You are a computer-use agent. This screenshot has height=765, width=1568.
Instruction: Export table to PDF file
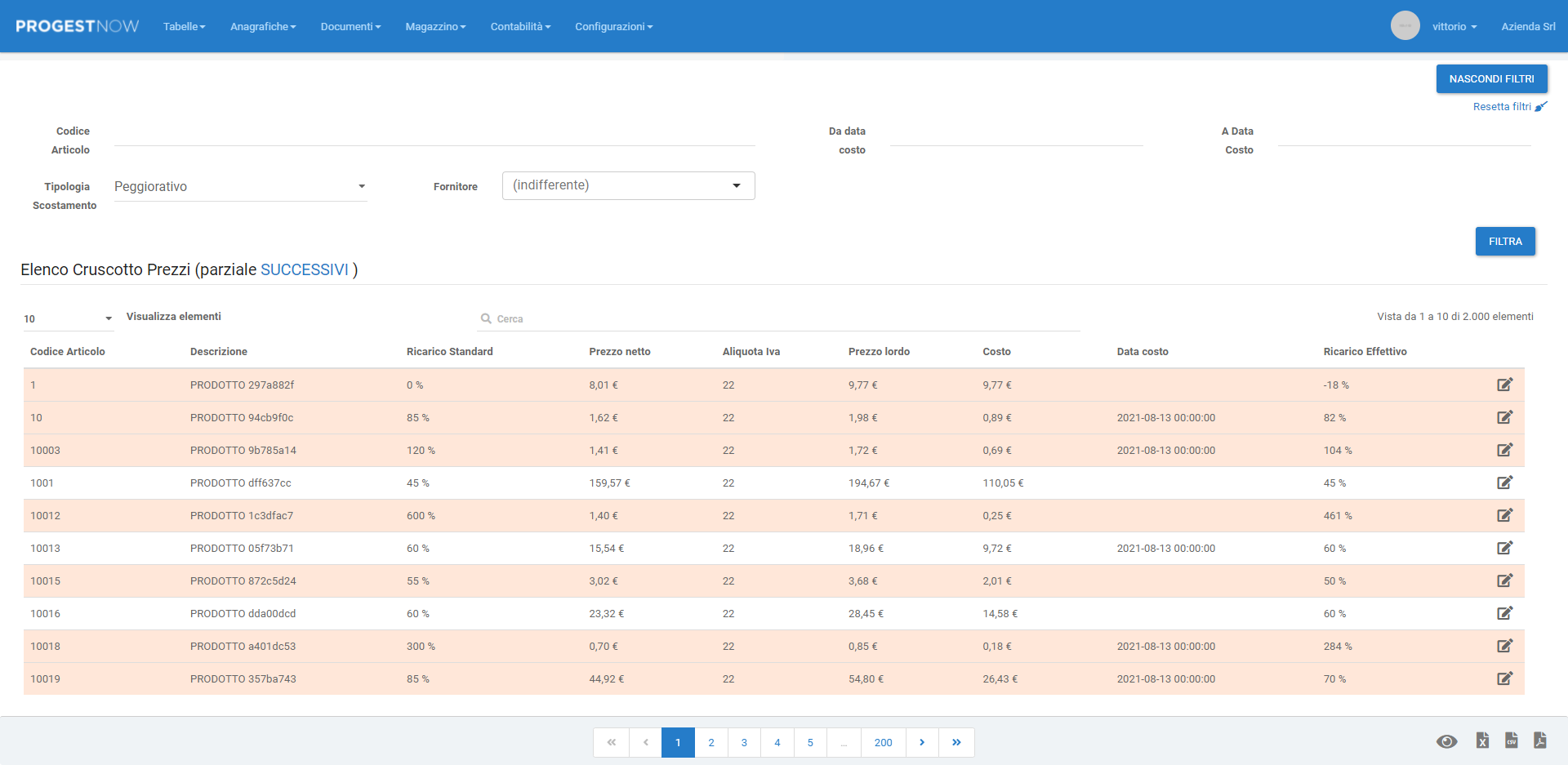pos(1540,741)
